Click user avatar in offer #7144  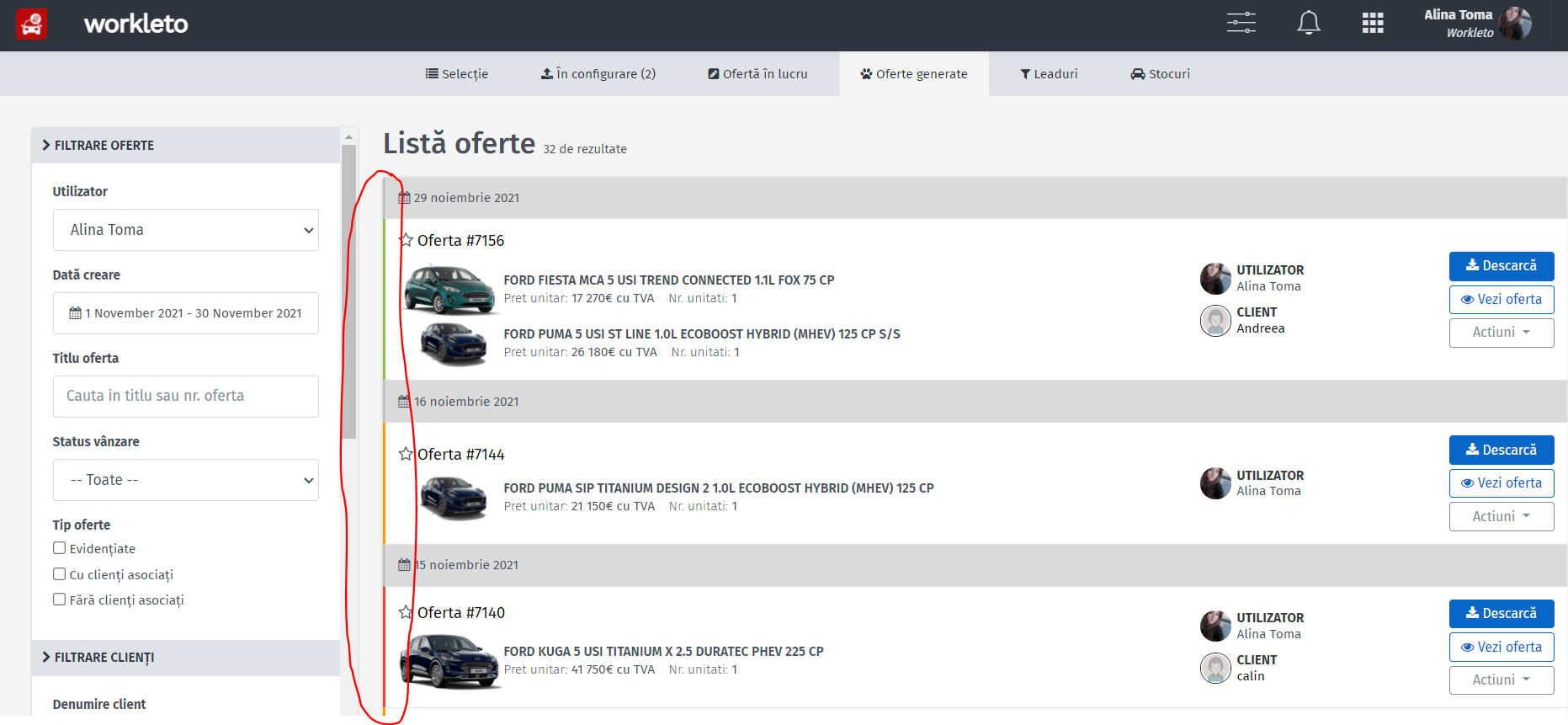coord(1215,483)
